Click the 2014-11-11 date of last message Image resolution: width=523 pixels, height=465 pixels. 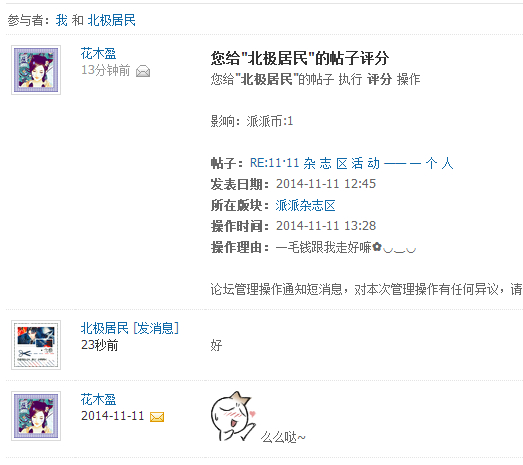(x=112, y=416)
